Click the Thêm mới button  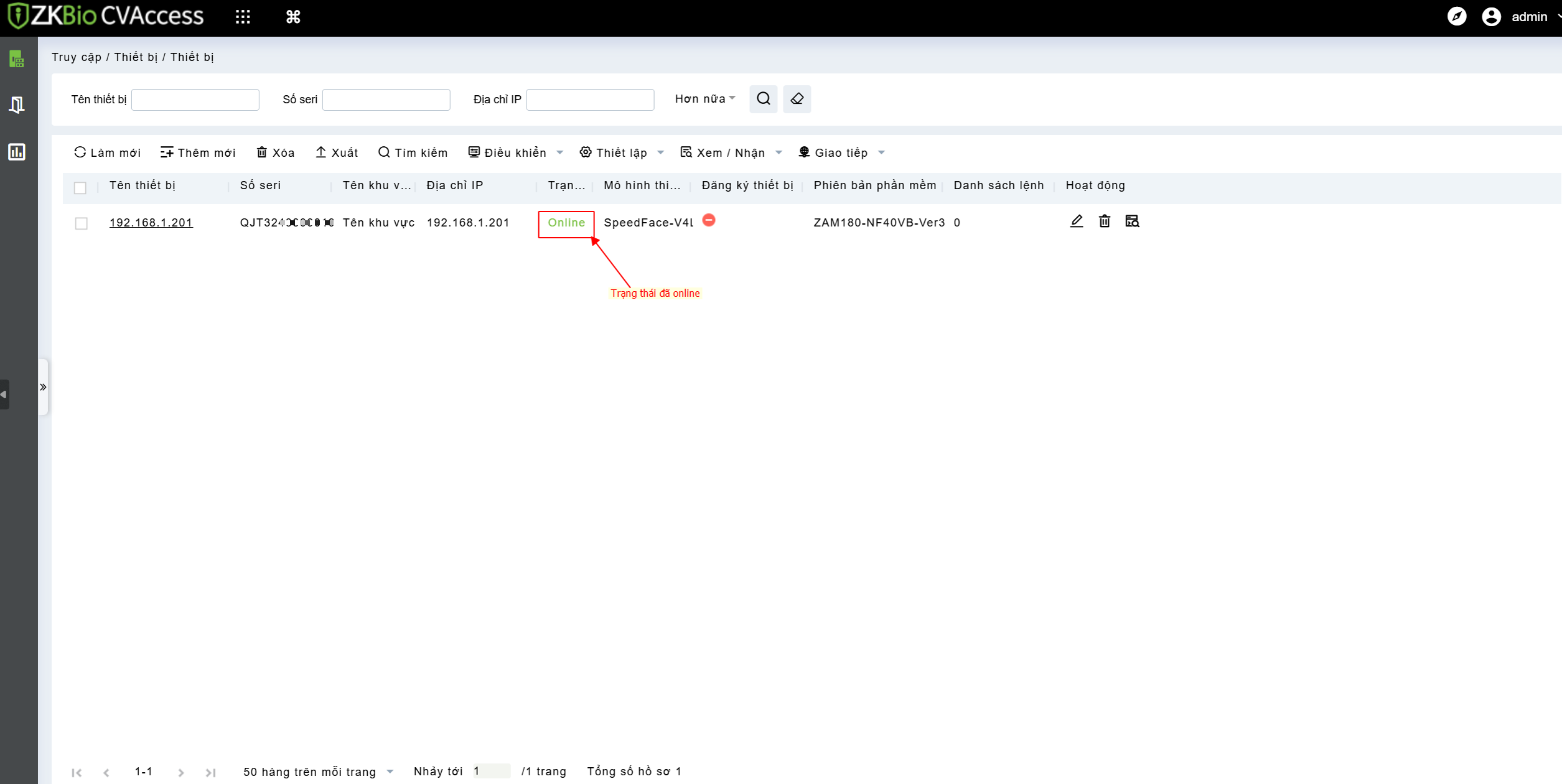198,153
